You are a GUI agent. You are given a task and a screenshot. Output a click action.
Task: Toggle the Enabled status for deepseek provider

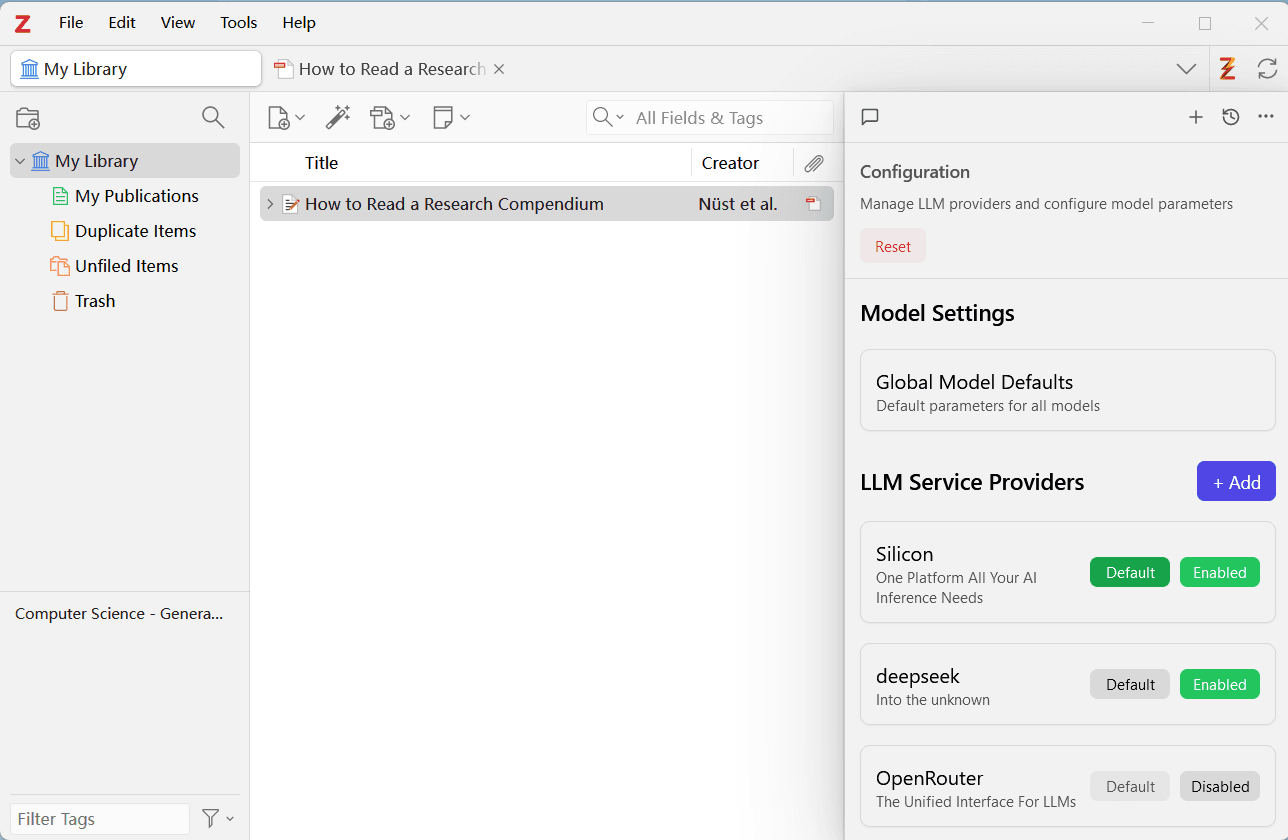point(1219,684)
